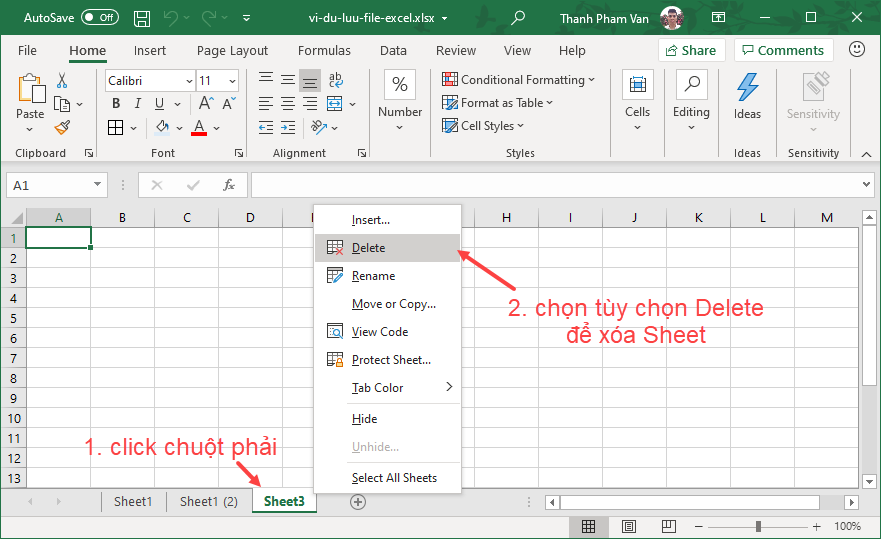
Task: Open the Calibri font name dropdown
Action: click(189, 81)
